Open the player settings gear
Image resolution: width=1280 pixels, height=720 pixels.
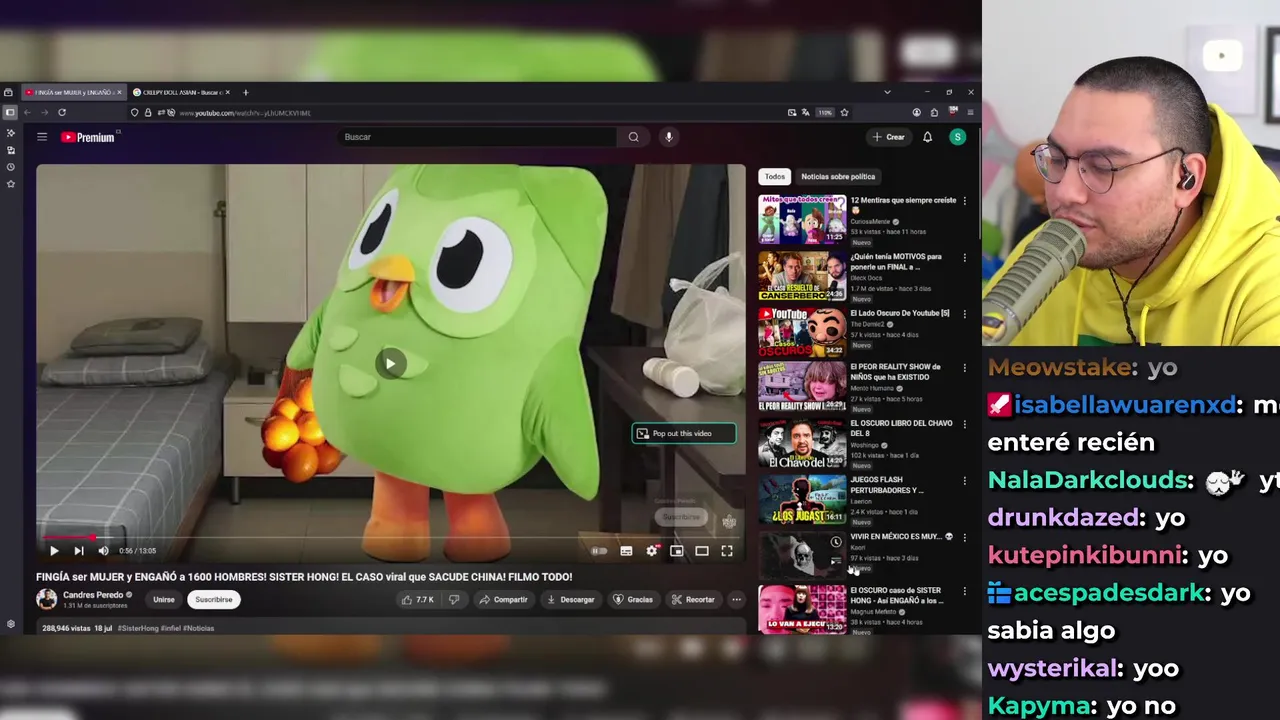tap(652, 551)
